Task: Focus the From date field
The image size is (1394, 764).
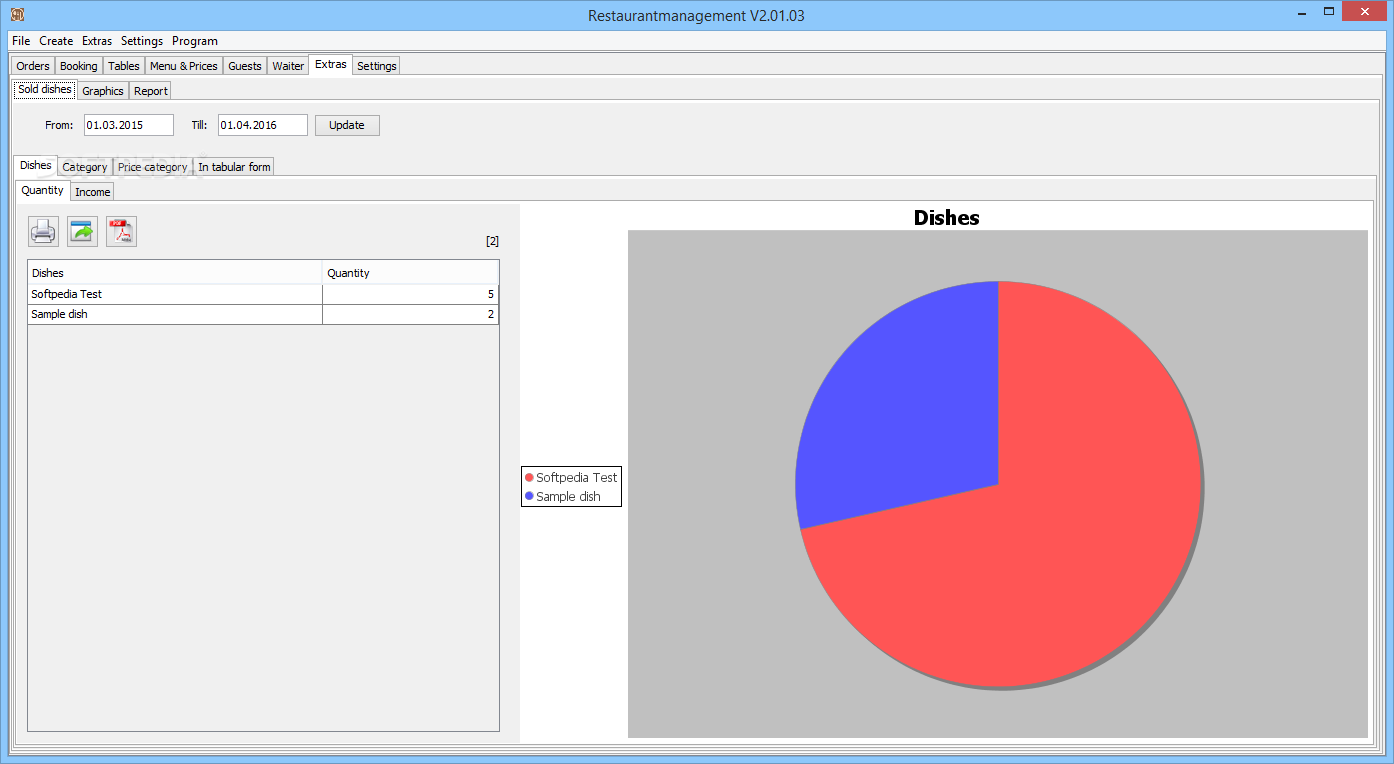Action: pyautogui.click(x=129, y=125)
